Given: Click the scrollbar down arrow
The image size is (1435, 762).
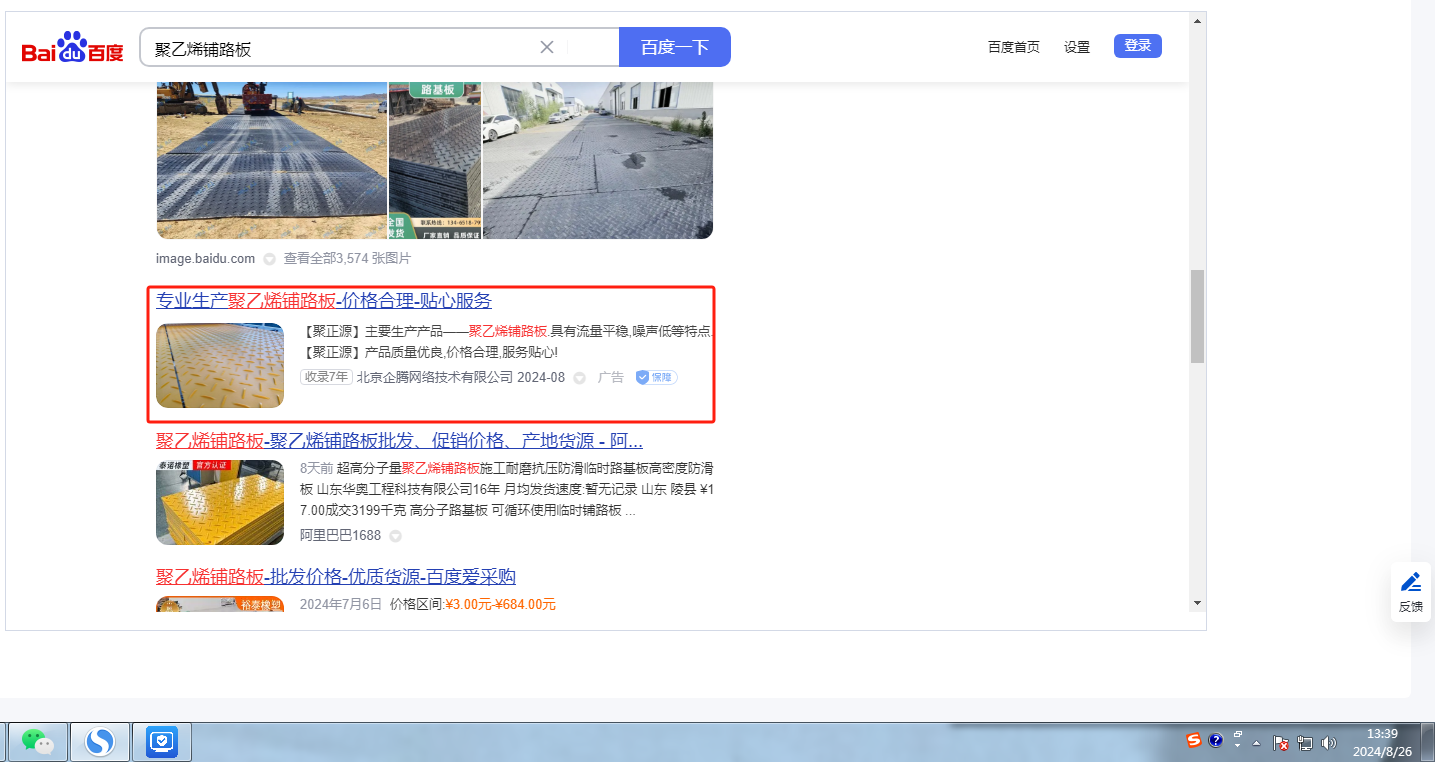Looking at the screenshot, I should pos(1197,603).
